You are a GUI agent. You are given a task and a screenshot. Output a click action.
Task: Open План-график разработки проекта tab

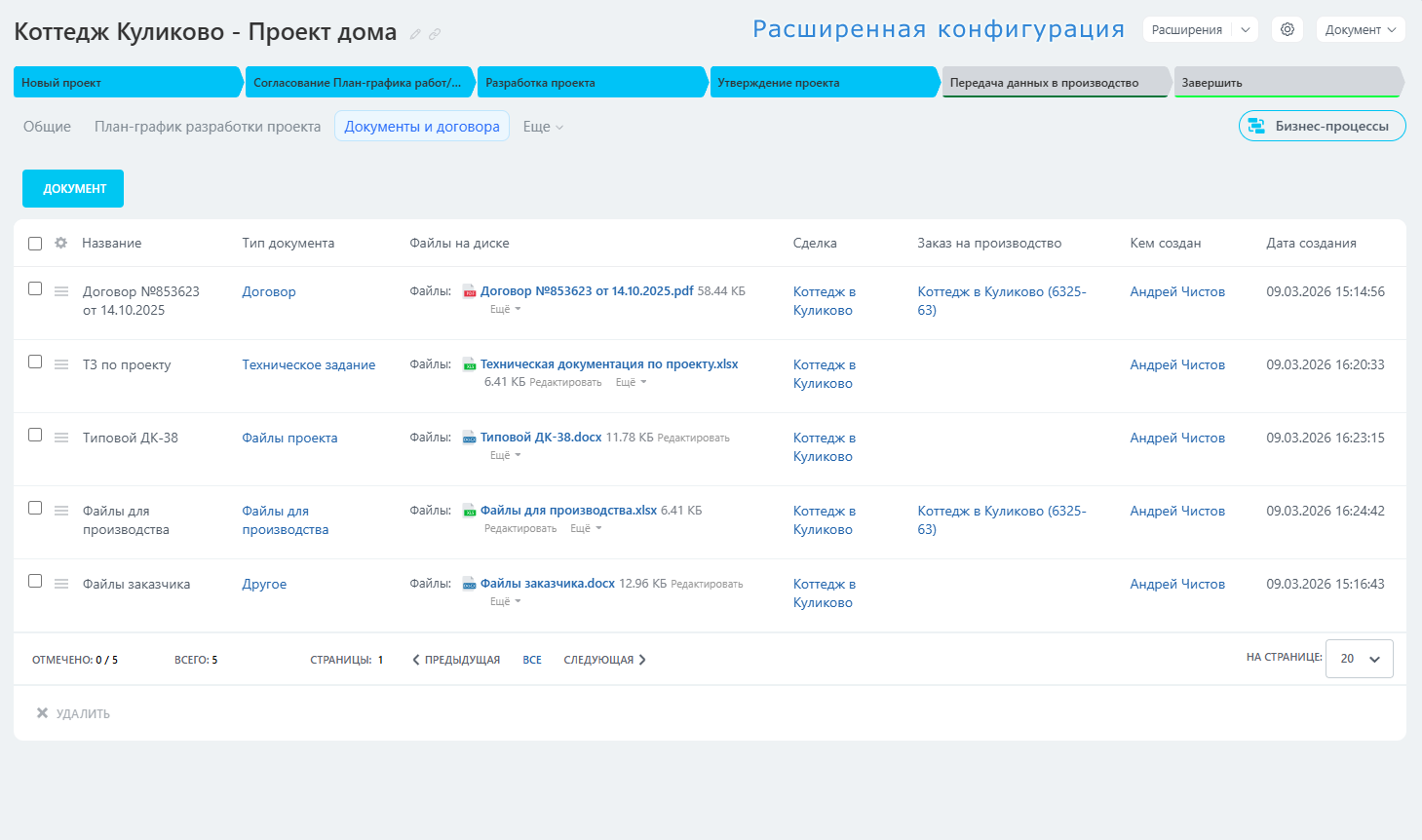tap(208, 127)
